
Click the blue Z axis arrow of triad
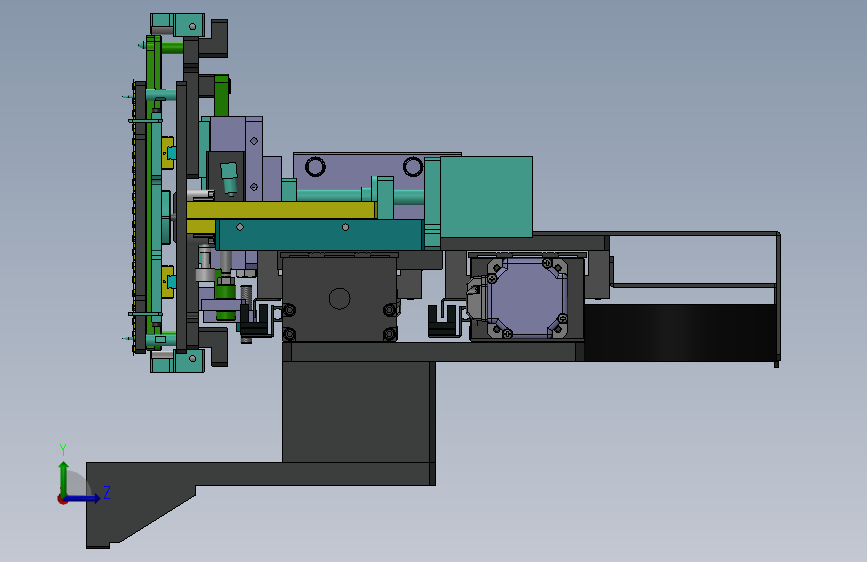[83, 498]
